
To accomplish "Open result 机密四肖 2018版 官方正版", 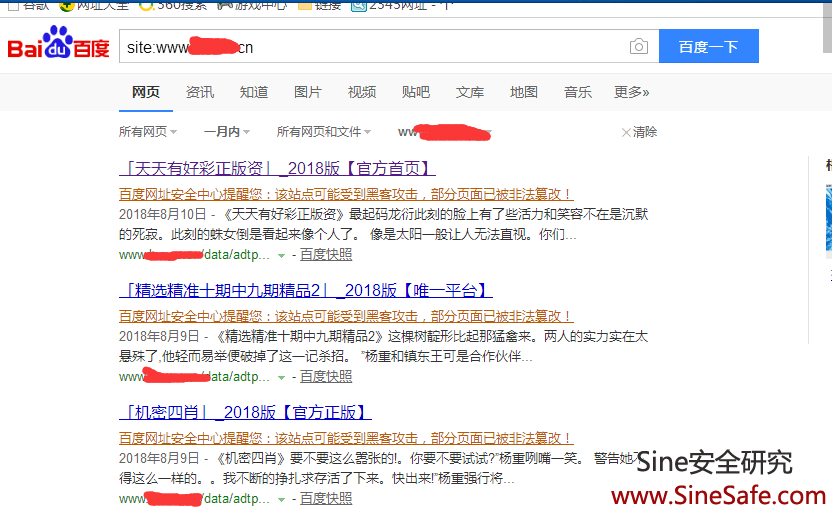I will 245,412.
